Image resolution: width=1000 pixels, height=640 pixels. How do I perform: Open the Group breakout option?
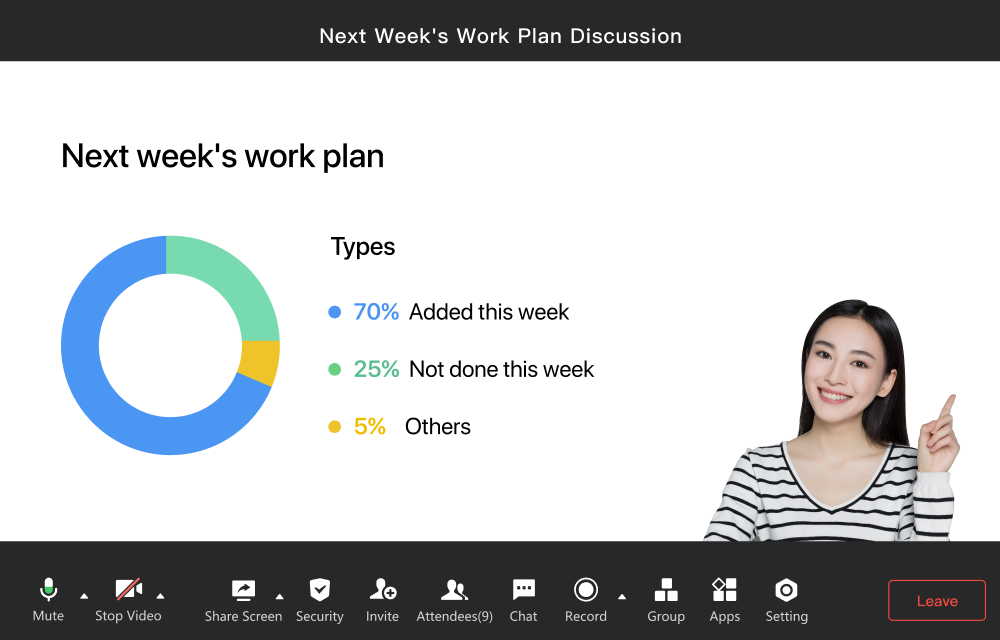coord(666,600)
